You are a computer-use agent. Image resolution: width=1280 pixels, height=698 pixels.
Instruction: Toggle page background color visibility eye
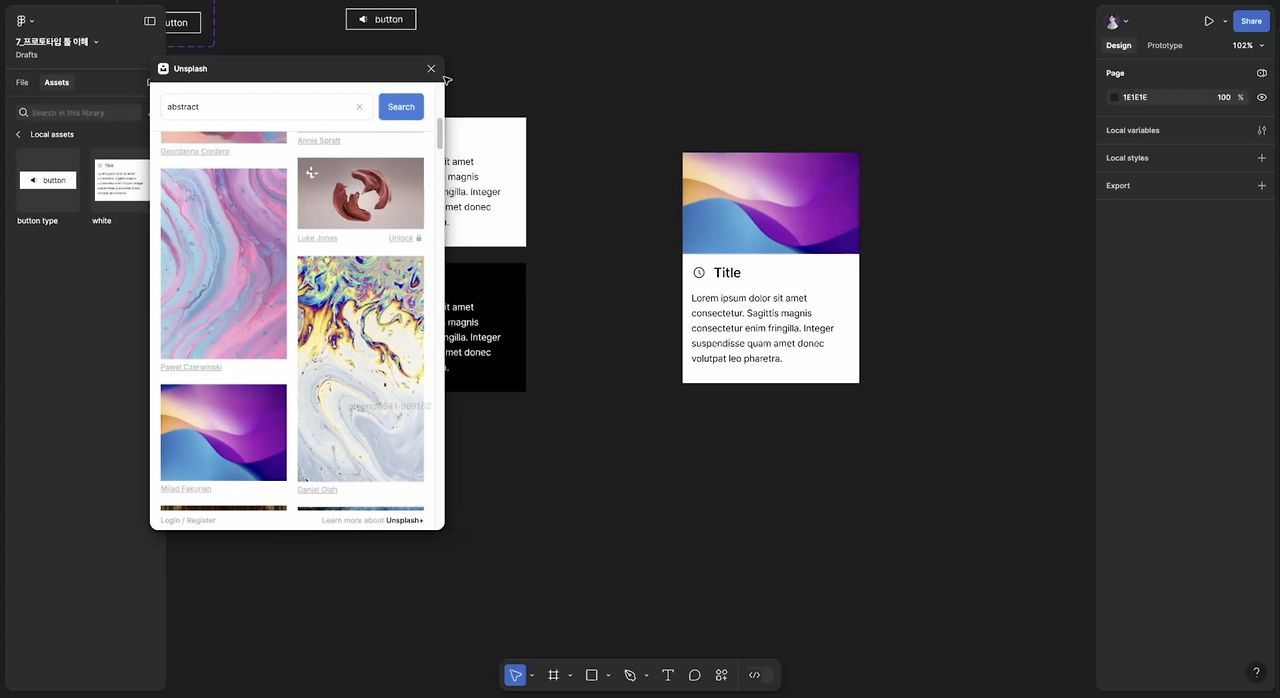[x=1261, y=97]
